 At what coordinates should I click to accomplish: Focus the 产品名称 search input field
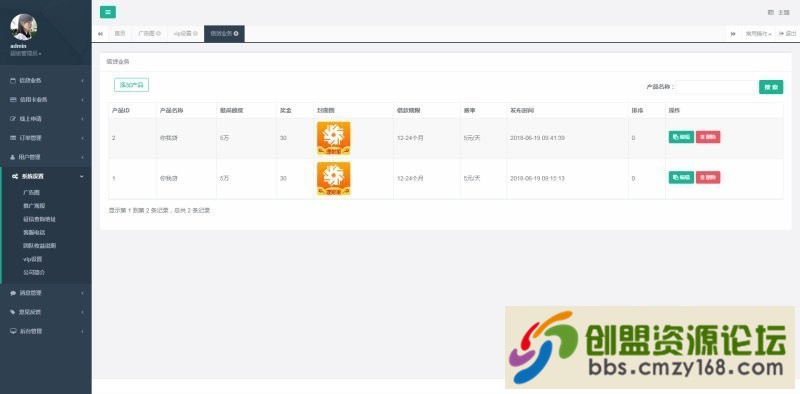click(717, 87)
